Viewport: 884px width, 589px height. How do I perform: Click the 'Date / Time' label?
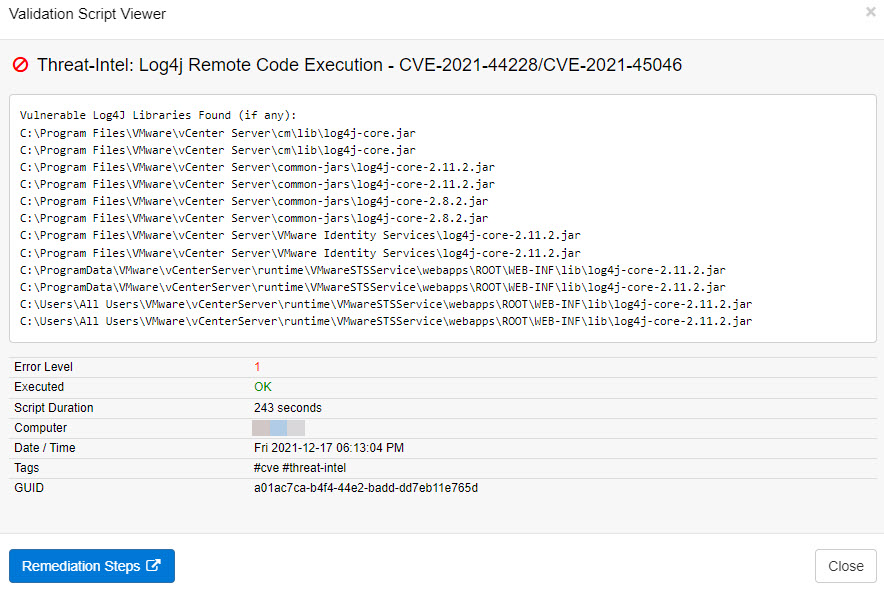45,448
